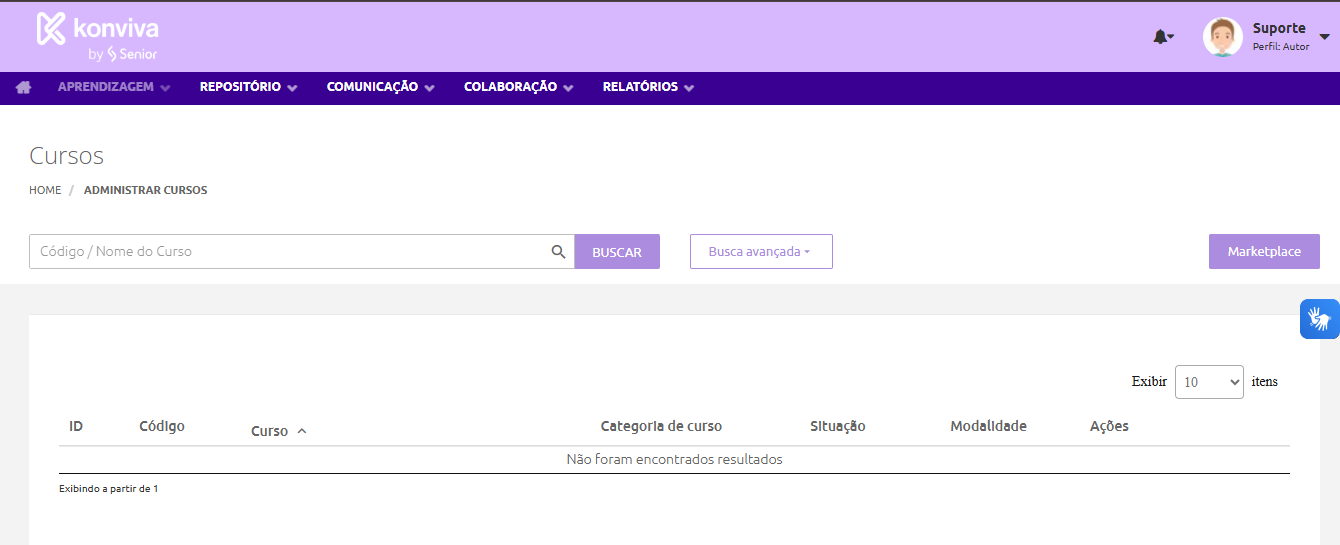Click the Konviva logo
The height and width of the screenshot is (545, 1340).
(97, 37)
